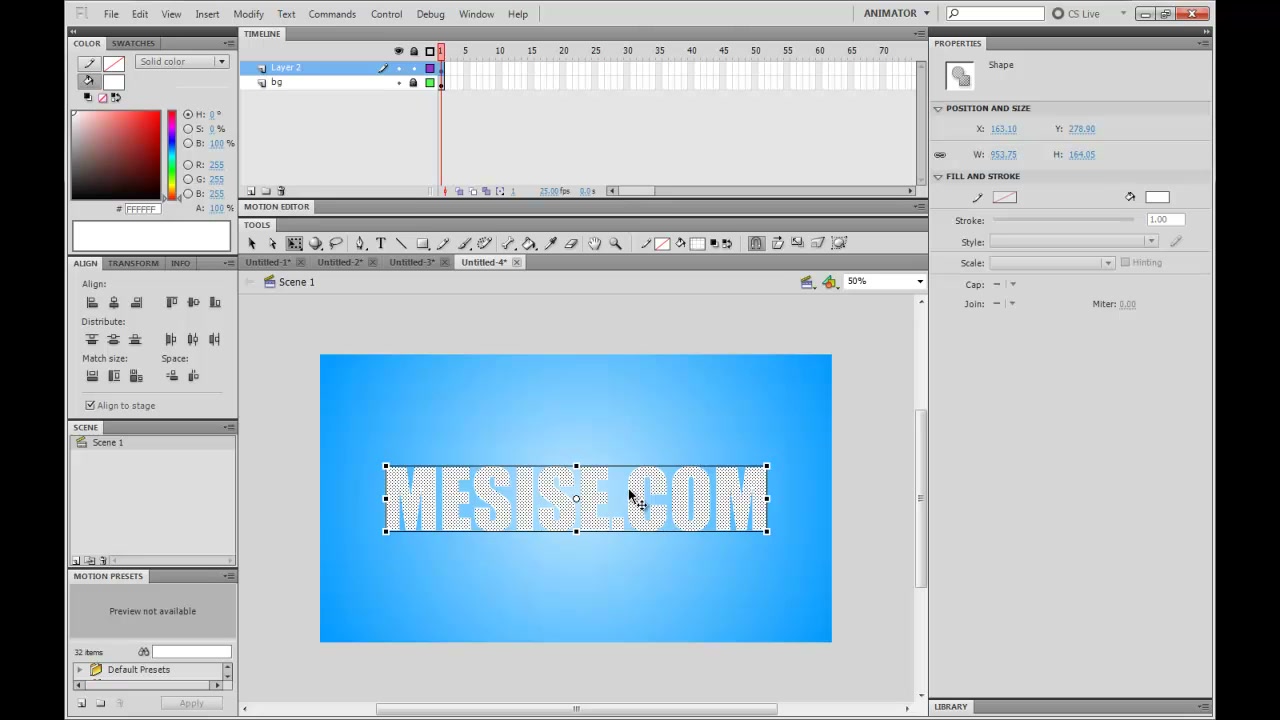Select the Eraser tool
Screen dimensions: 1280x720
[x=571, y=243]
